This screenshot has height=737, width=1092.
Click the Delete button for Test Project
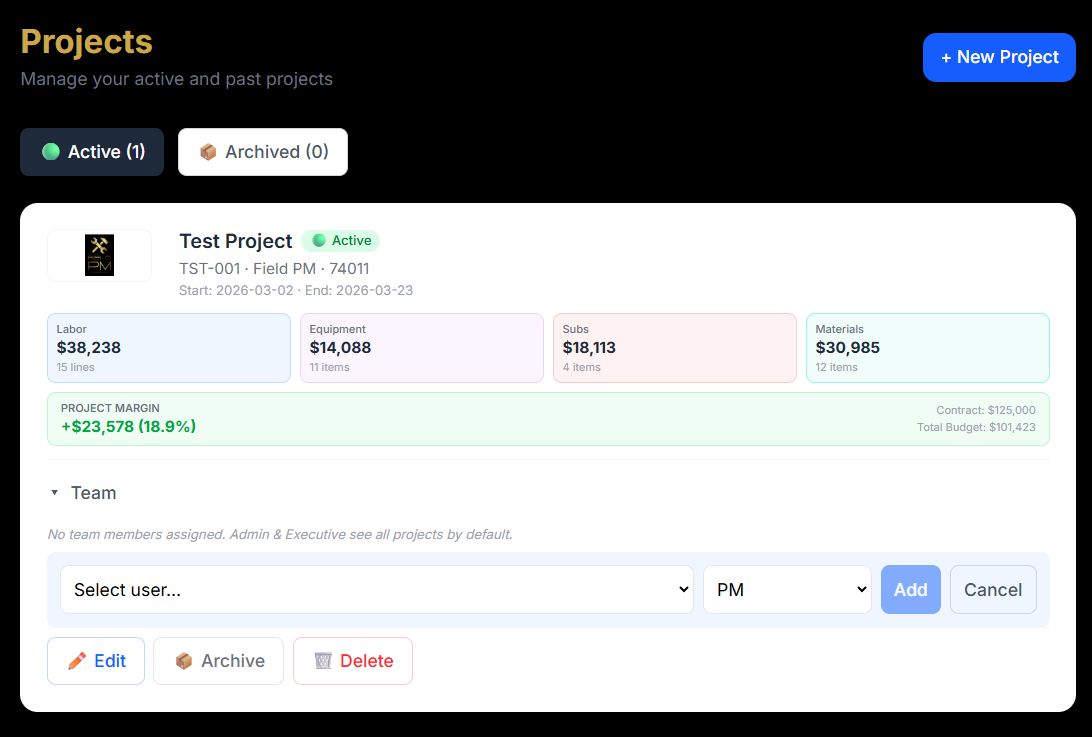(x=352, y=660)
